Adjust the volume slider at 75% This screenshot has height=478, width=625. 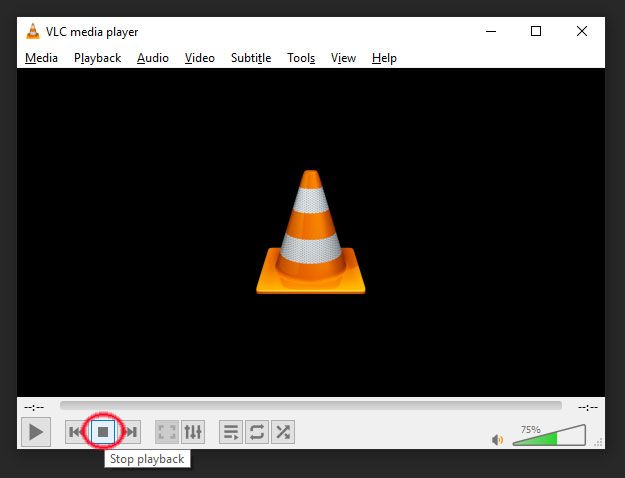point(549,435)
